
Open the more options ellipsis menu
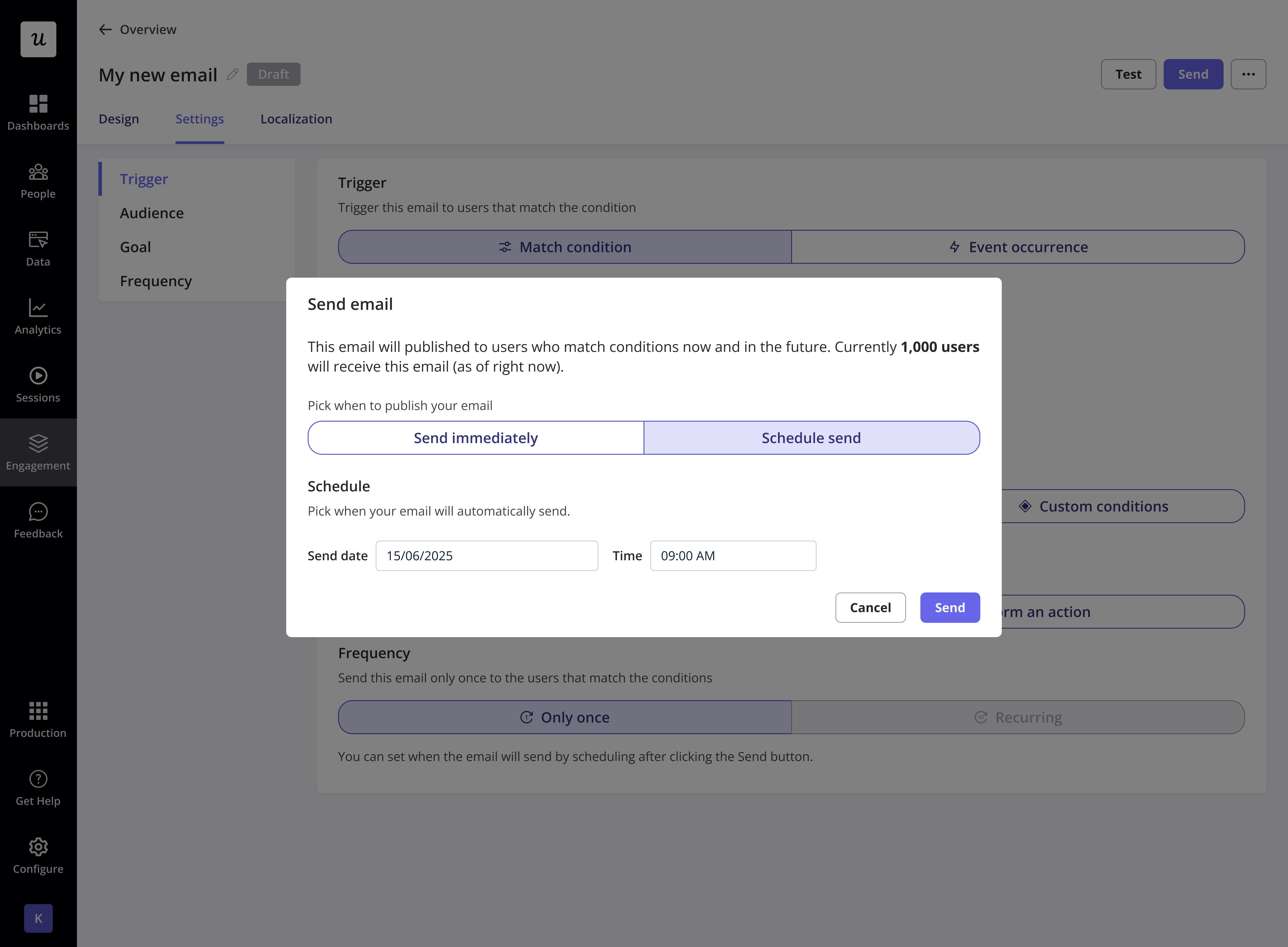pos(1248,74)
